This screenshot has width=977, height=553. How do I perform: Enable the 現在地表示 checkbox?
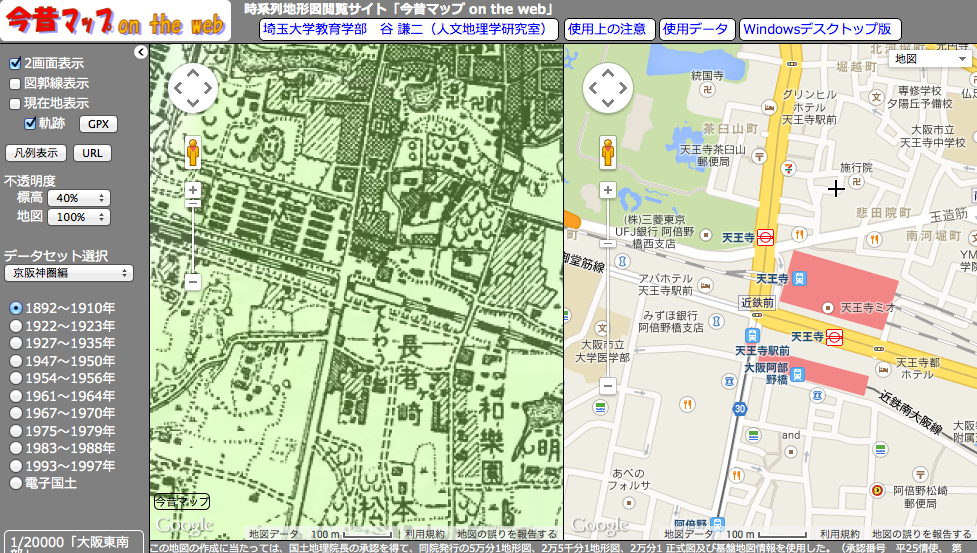pos(16,103)
